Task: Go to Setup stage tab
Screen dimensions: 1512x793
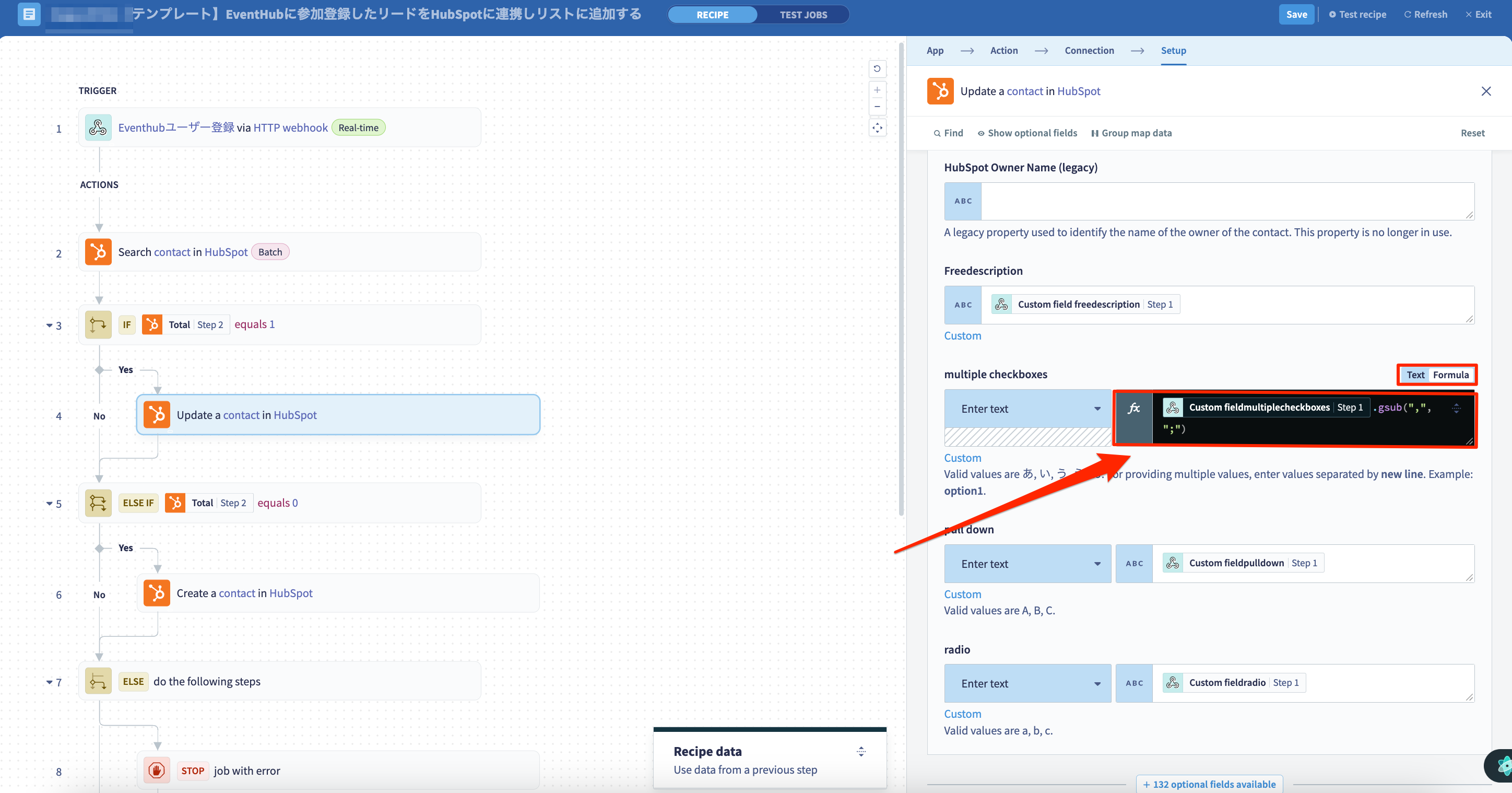Action: click(1173, 51)
